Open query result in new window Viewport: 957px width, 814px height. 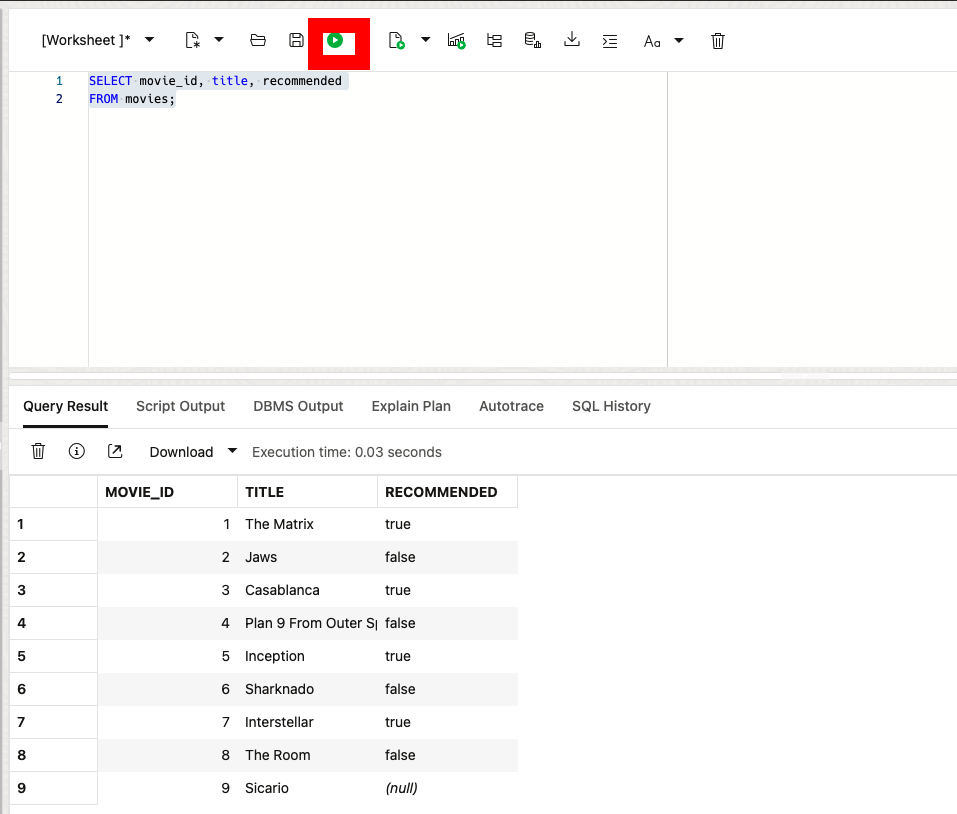[115, 452]
